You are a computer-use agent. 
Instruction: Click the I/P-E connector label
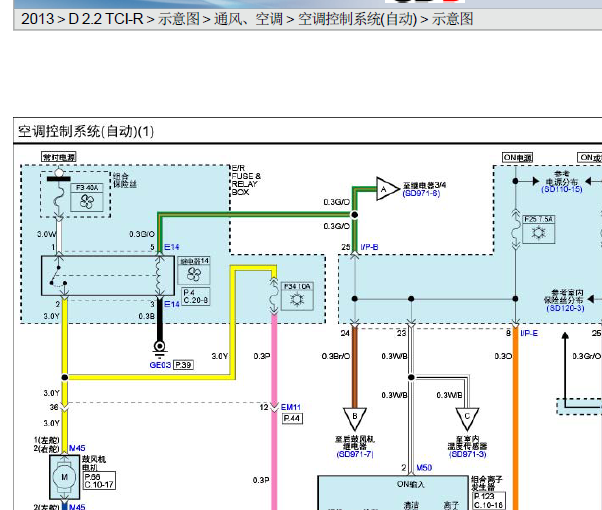click(x=529, y=333)
